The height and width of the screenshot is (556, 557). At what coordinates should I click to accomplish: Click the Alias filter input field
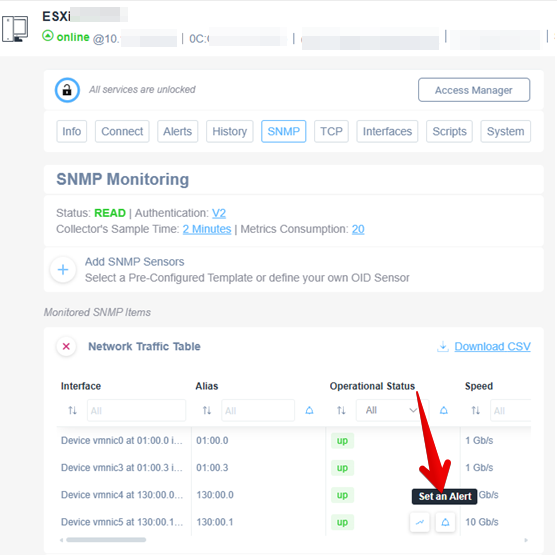pyautogui.click(x=258, y=411)
